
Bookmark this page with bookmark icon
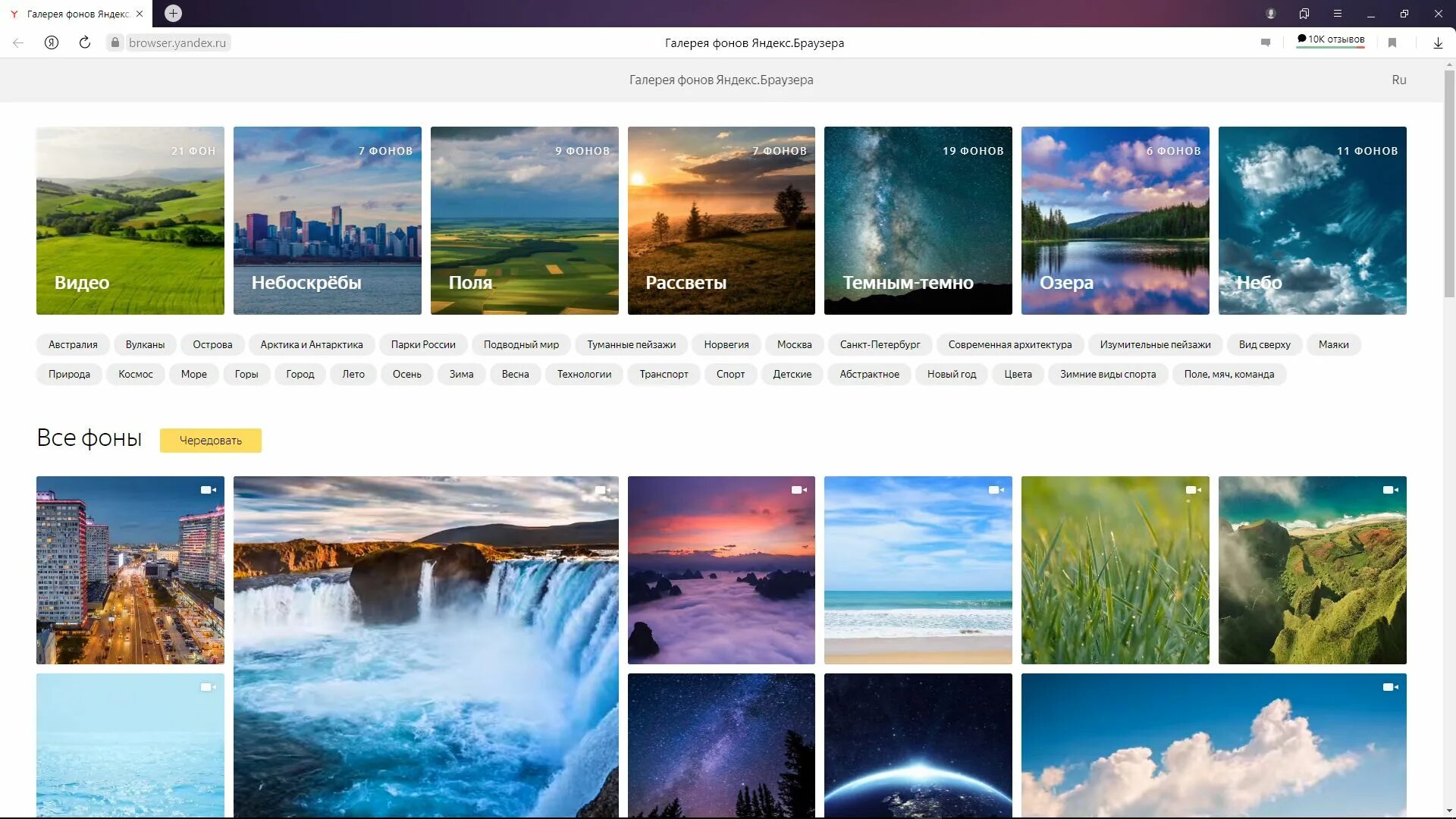(1392, 42)
